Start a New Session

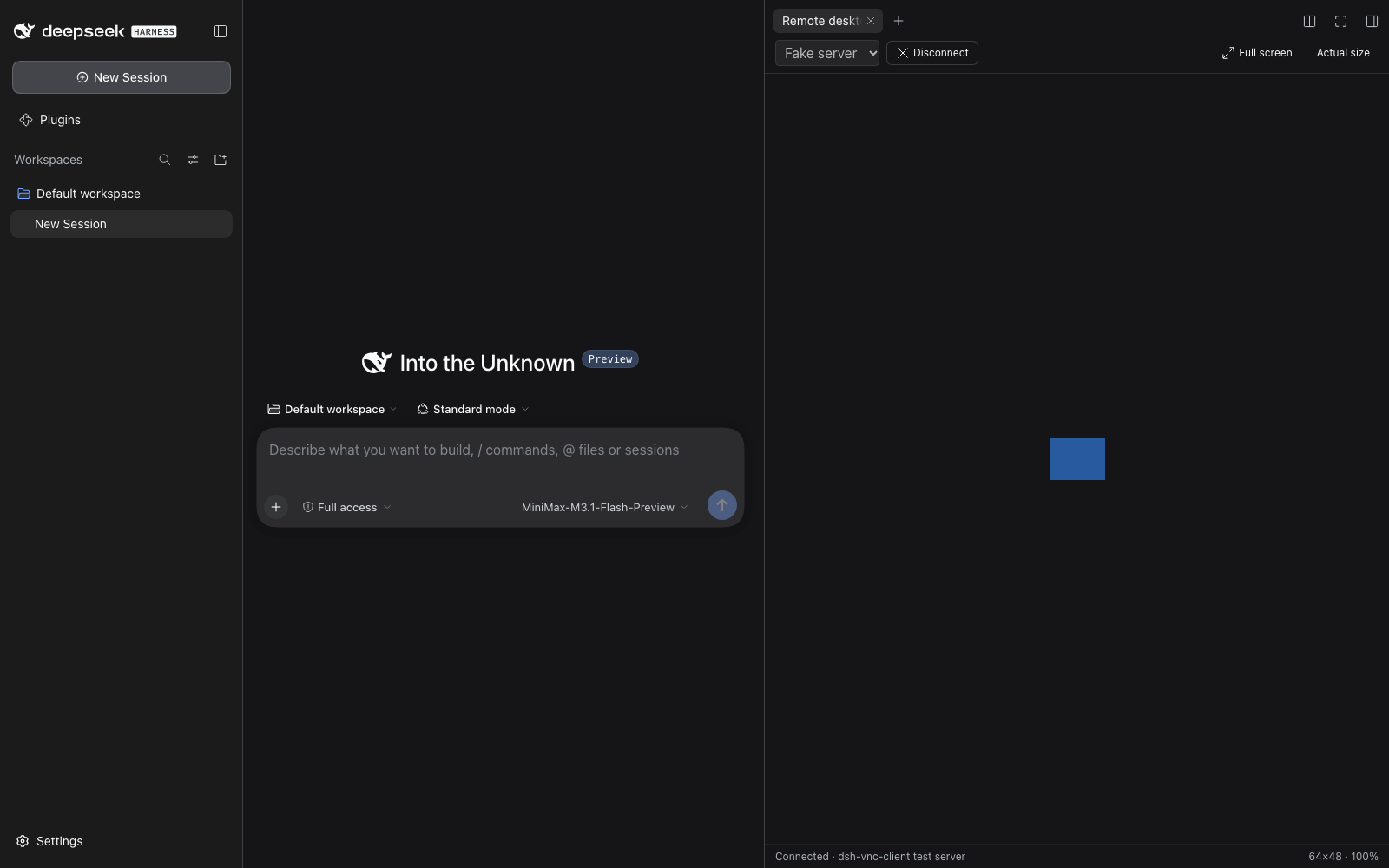click(122, 77)
